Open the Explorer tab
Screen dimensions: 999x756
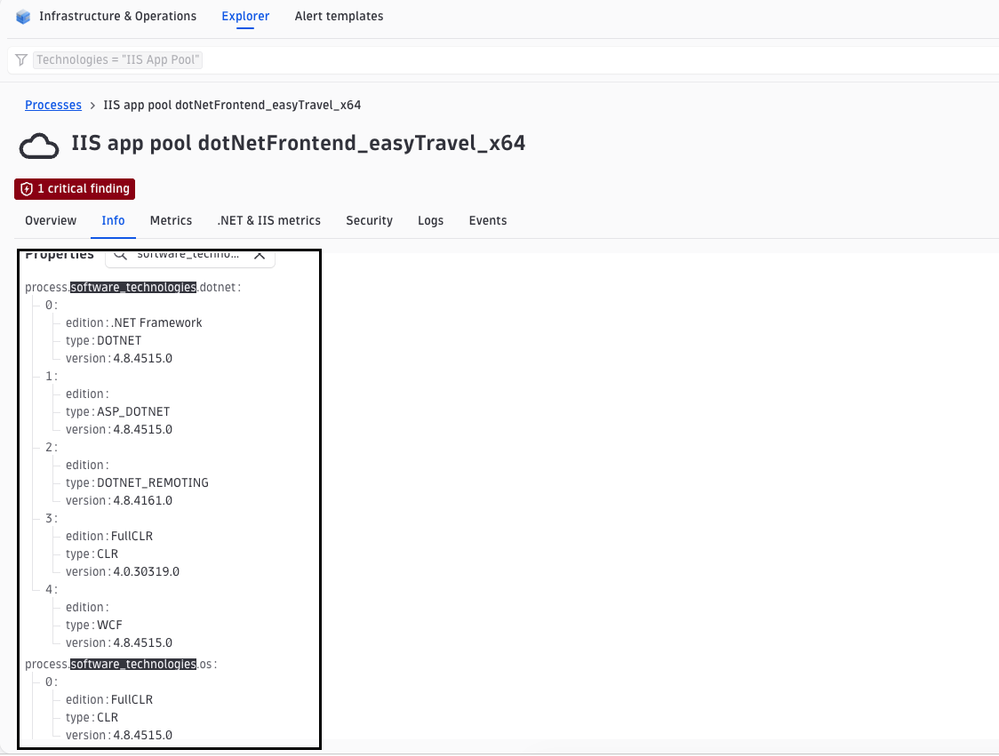(245, 17)
